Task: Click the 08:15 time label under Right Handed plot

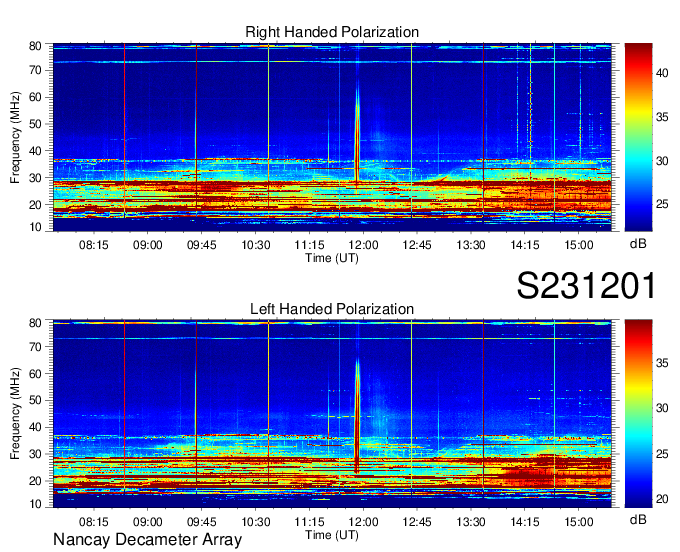Action: (x=94, y=245)
